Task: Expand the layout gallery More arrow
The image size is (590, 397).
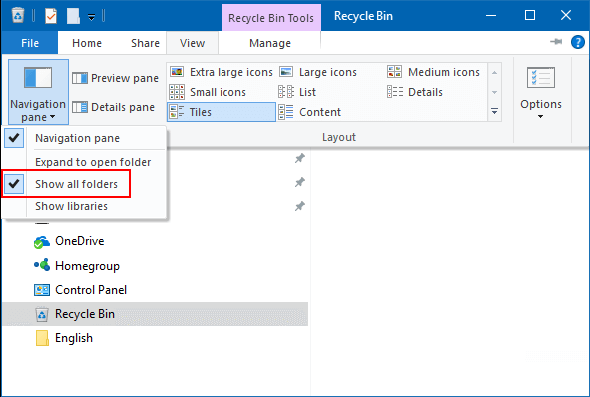Action: click(494, 111)
